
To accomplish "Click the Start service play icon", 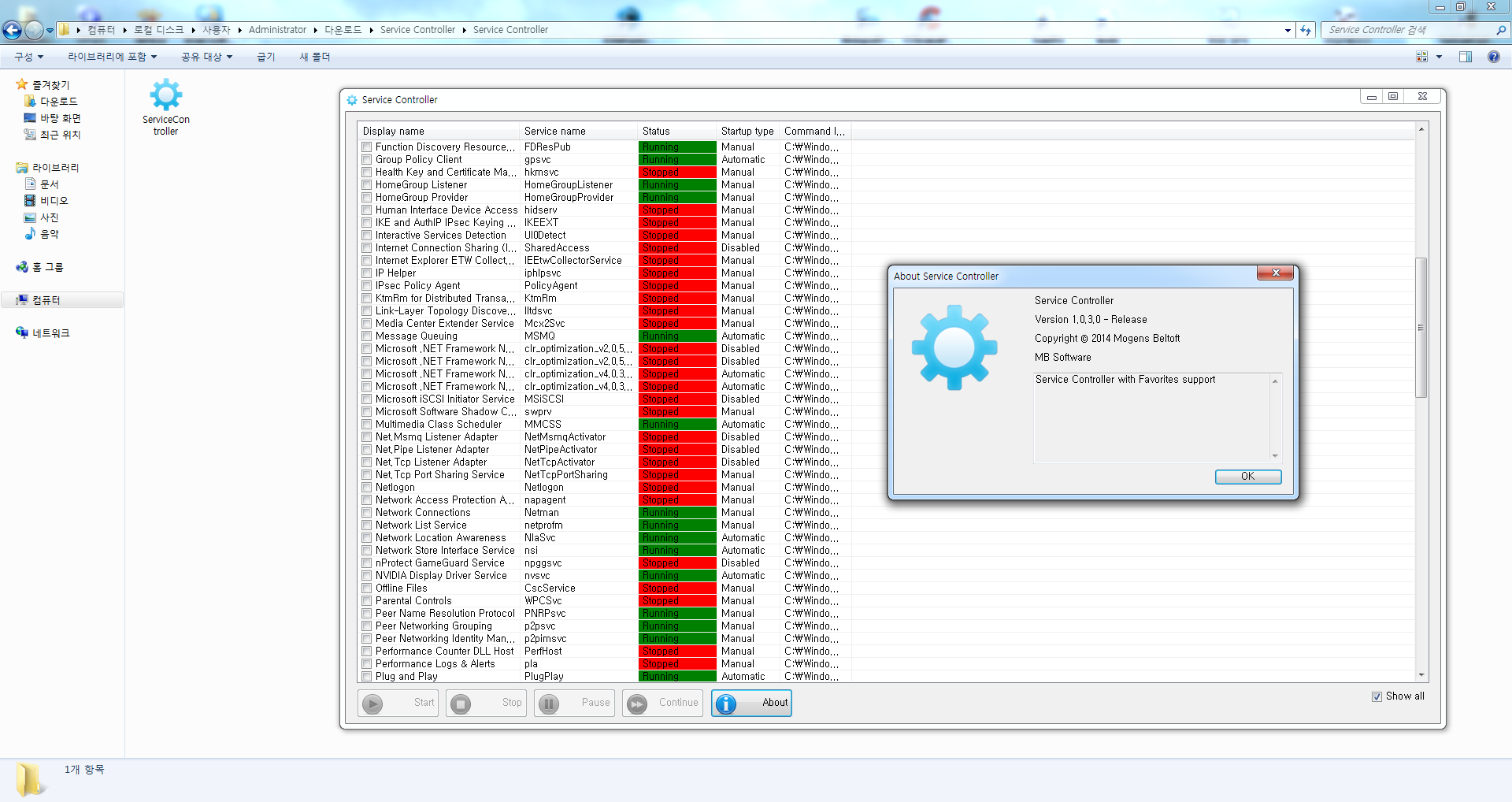I will [373, 704].
